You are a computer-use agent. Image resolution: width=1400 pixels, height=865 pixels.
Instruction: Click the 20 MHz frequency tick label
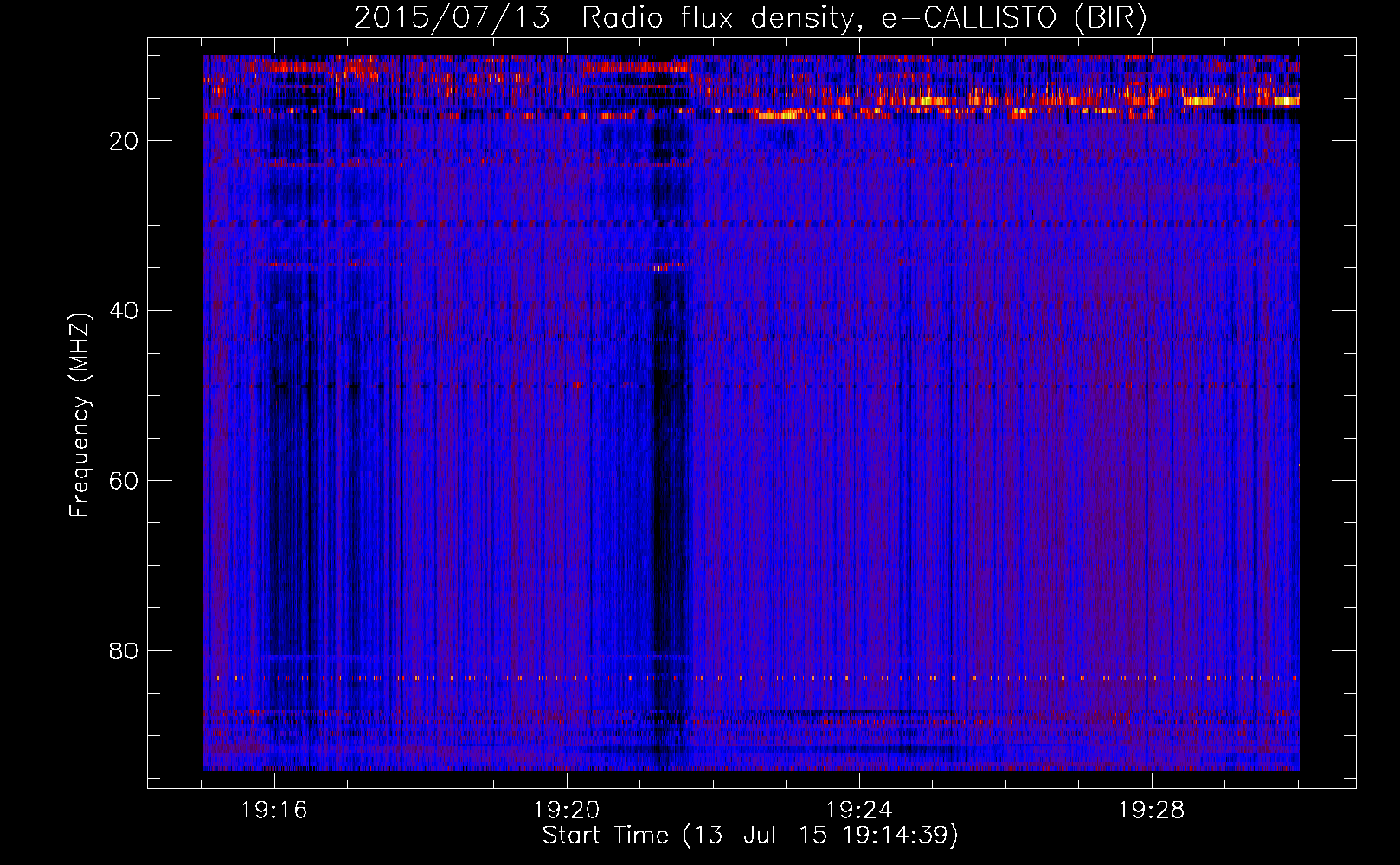tap(125, 141)
